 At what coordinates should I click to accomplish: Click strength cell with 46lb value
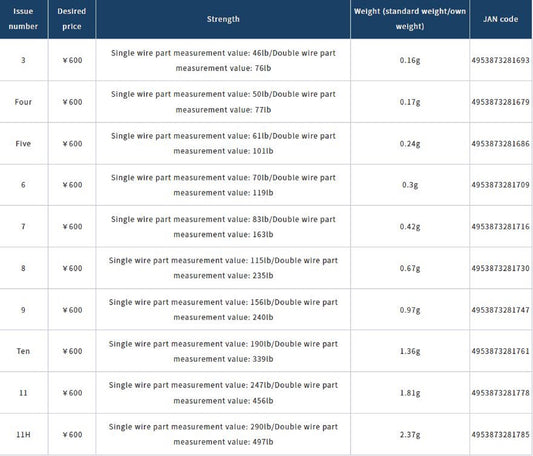(223, 60)
